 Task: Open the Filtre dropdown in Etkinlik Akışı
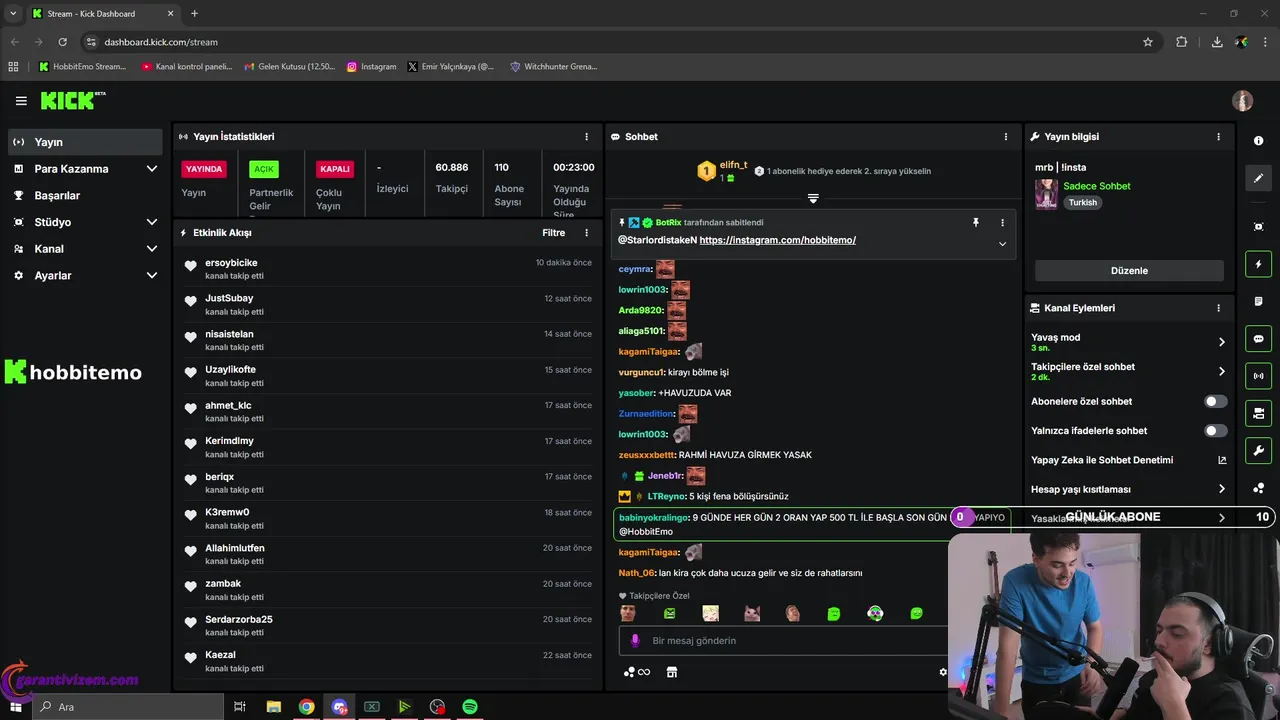(553, 233)
